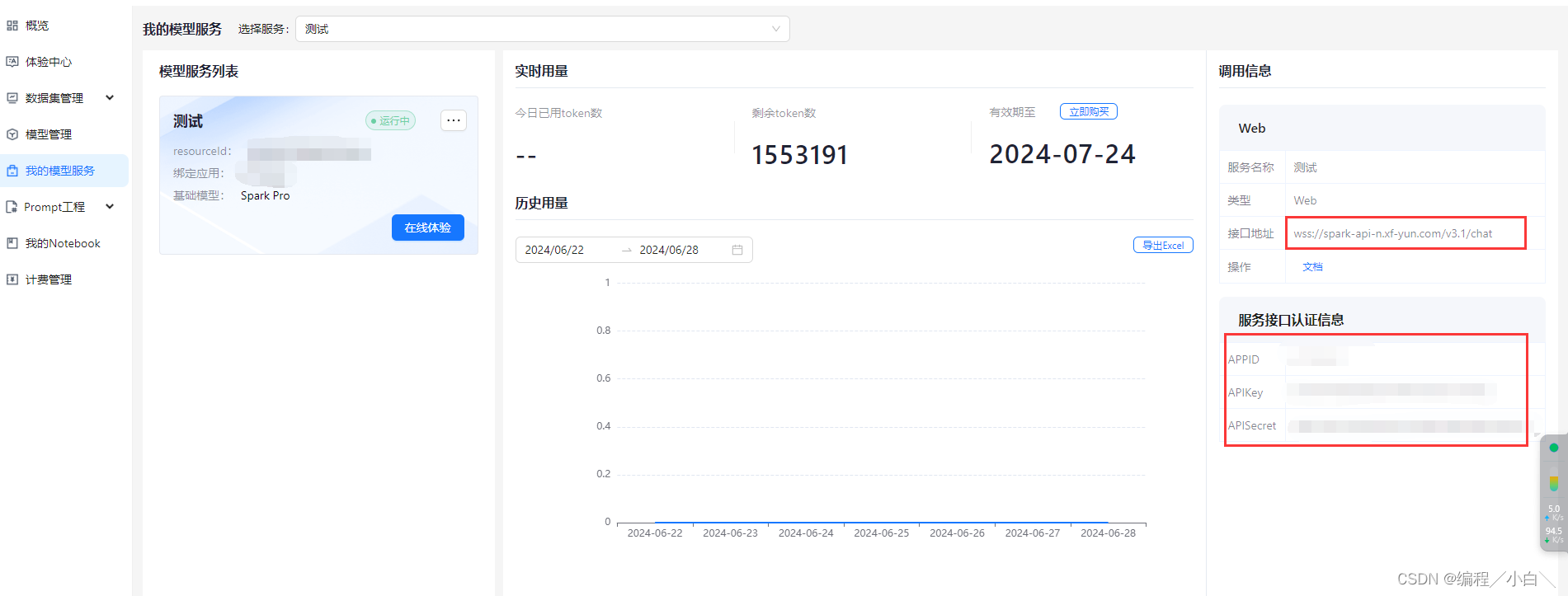Click the start date 2024/06/22 field
This screenshot has height=596, width=1568.
(554, 250)
